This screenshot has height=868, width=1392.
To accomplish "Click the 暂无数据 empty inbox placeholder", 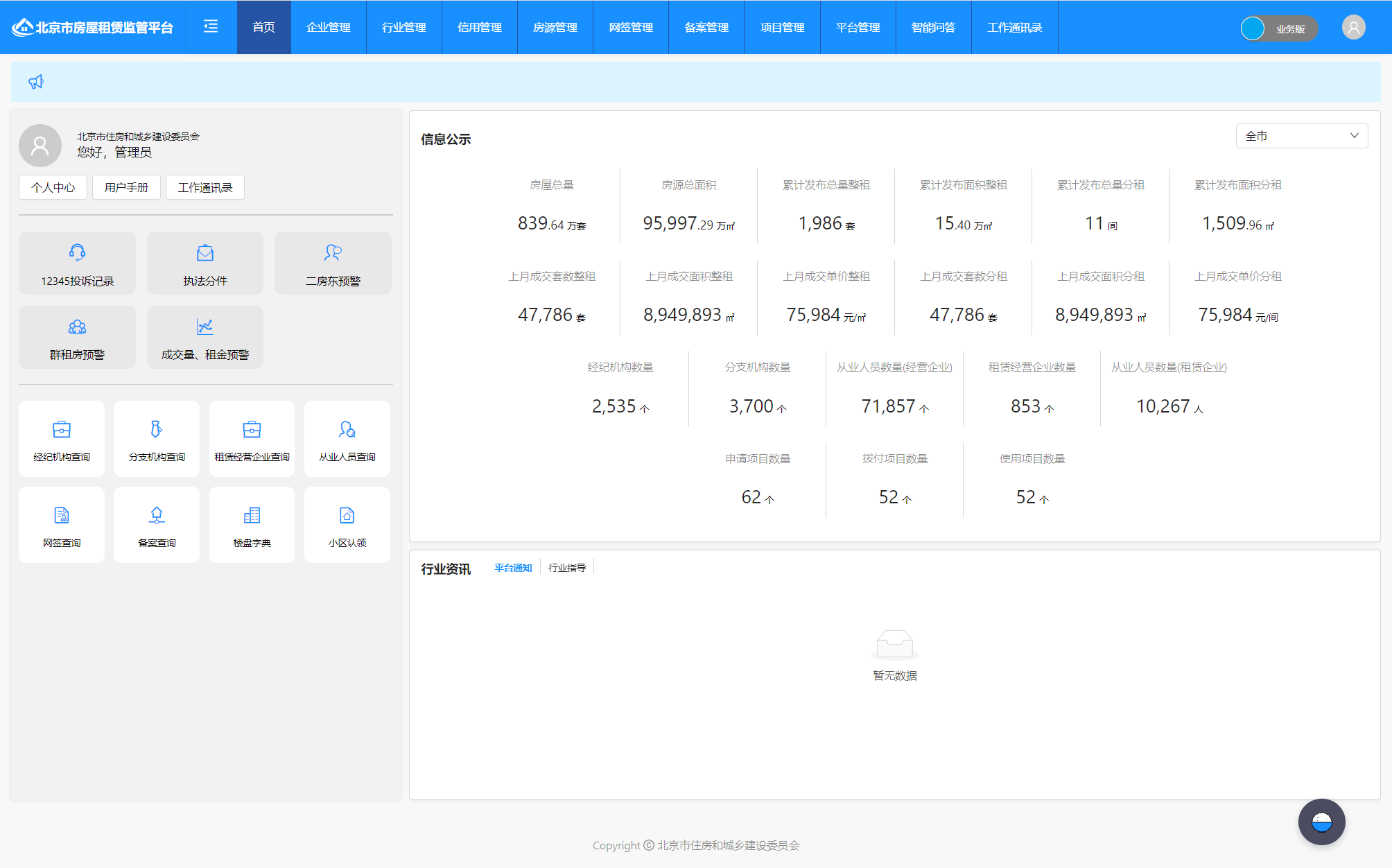I will (x=894, y=655).
